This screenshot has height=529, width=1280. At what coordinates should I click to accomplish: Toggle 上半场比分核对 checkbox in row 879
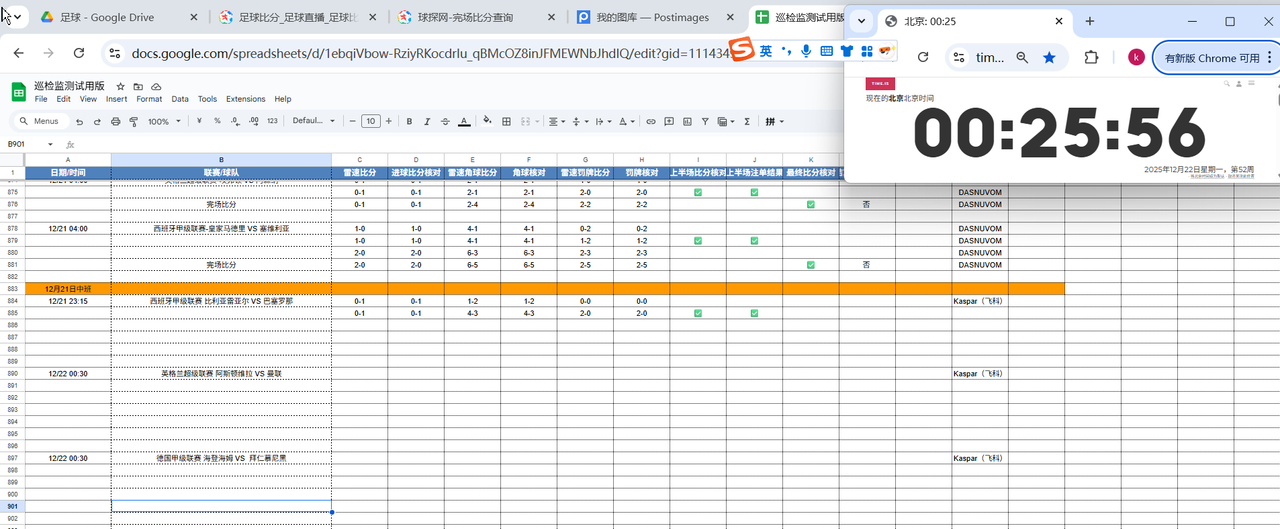698,241
